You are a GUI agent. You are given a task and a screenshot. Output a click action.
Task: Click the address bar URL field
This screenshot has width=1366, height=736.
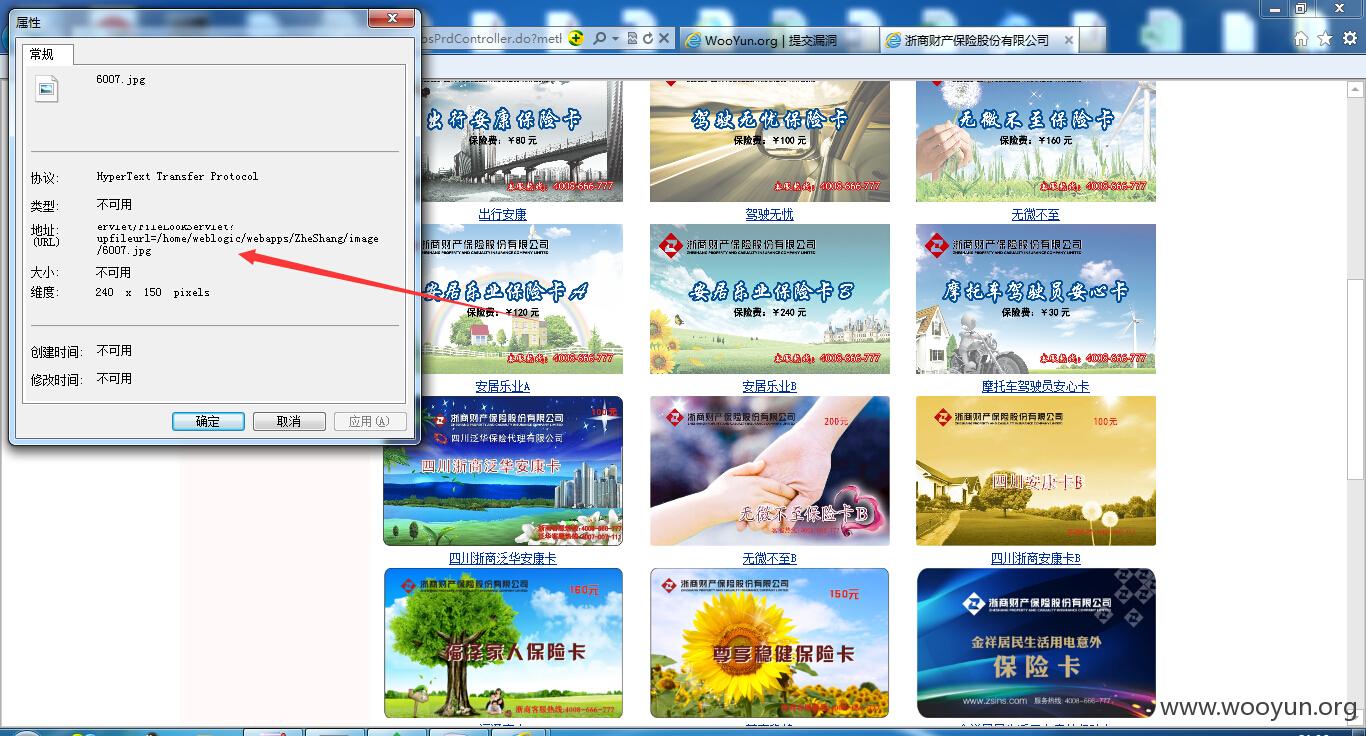(x=492, y=39)
